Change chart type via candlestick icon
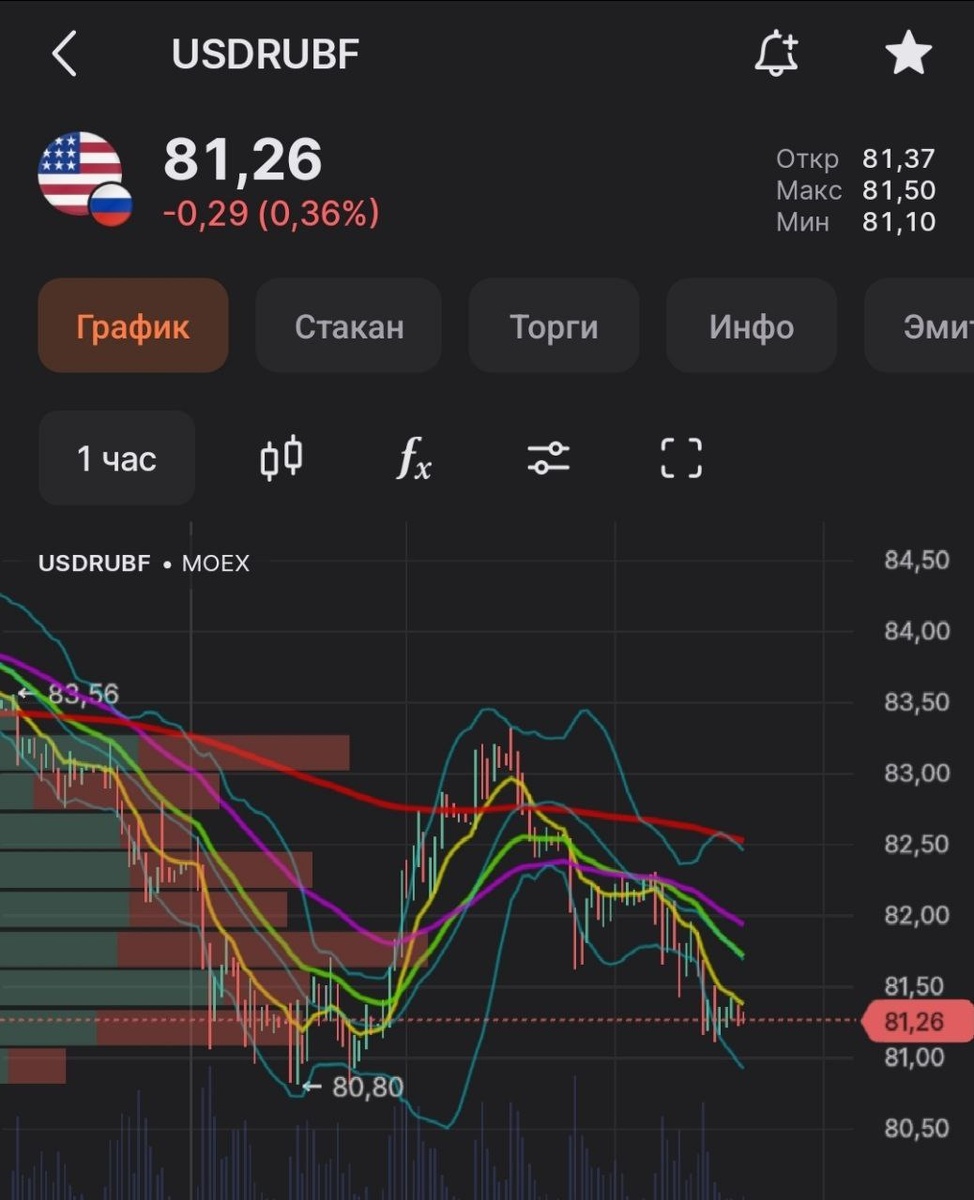This screenshot has height=1200, width=974. pyautogui.click(x=282, y=458)
